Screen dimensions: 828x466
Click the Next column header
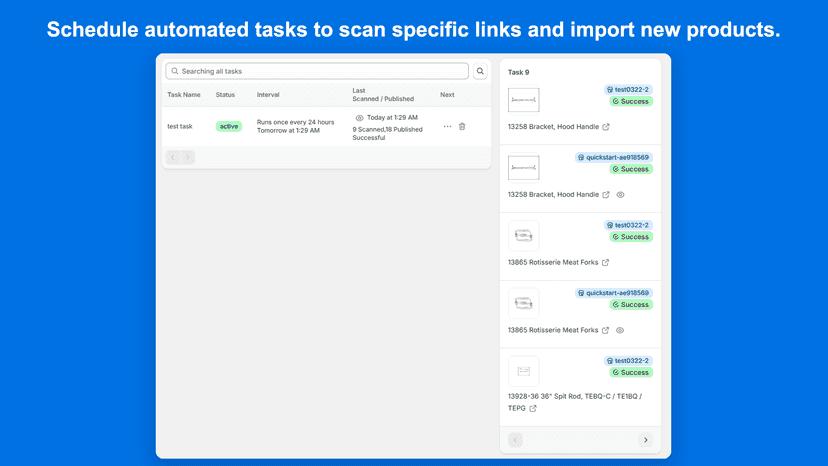coord(447,95)
